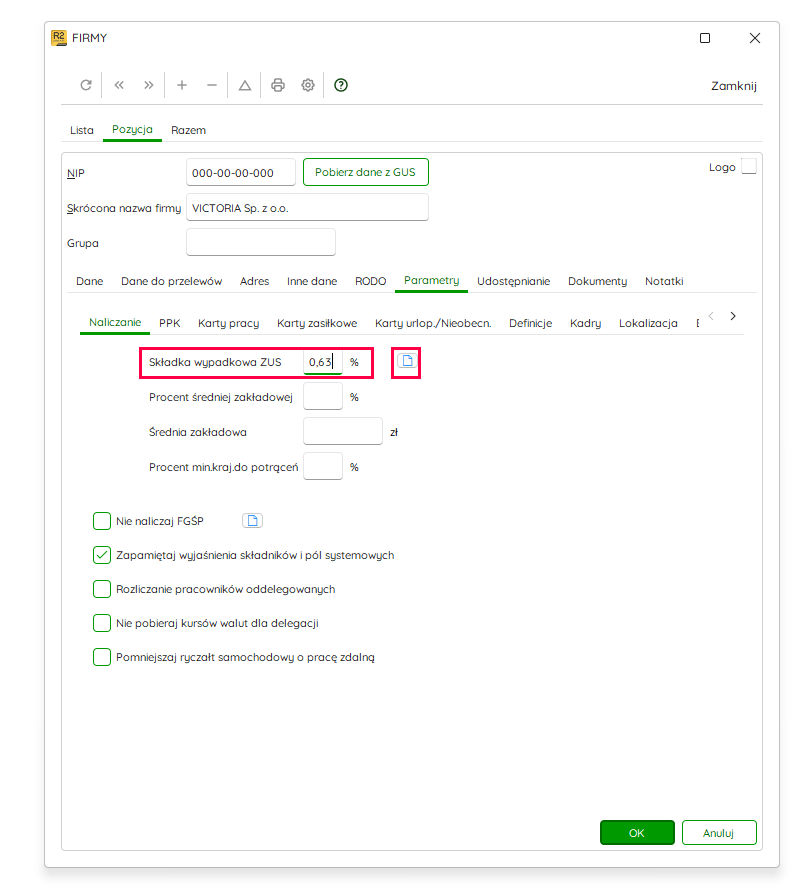Open help with question mark icon
The image size is (795, 888).
click(x=341, y=85)
